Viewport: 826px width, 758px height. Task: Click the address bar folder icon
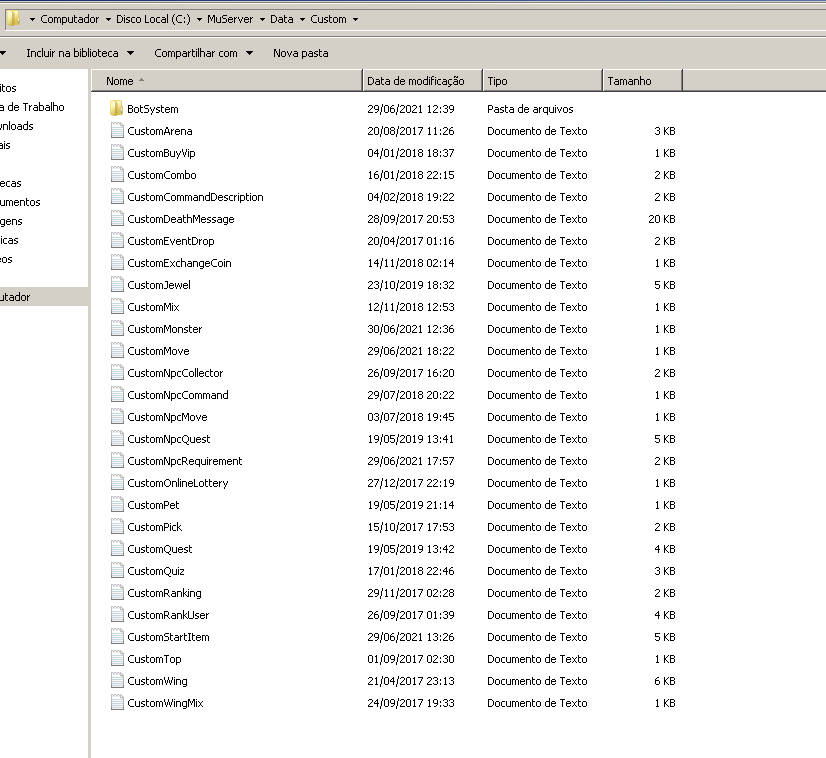pos(13,19)
